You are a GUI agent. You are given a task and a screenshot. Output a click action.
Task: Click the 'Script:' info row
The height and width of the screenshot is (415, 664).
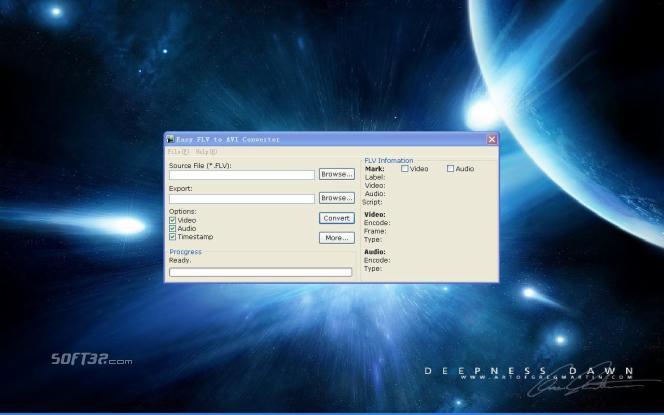(x=372, y=202)
